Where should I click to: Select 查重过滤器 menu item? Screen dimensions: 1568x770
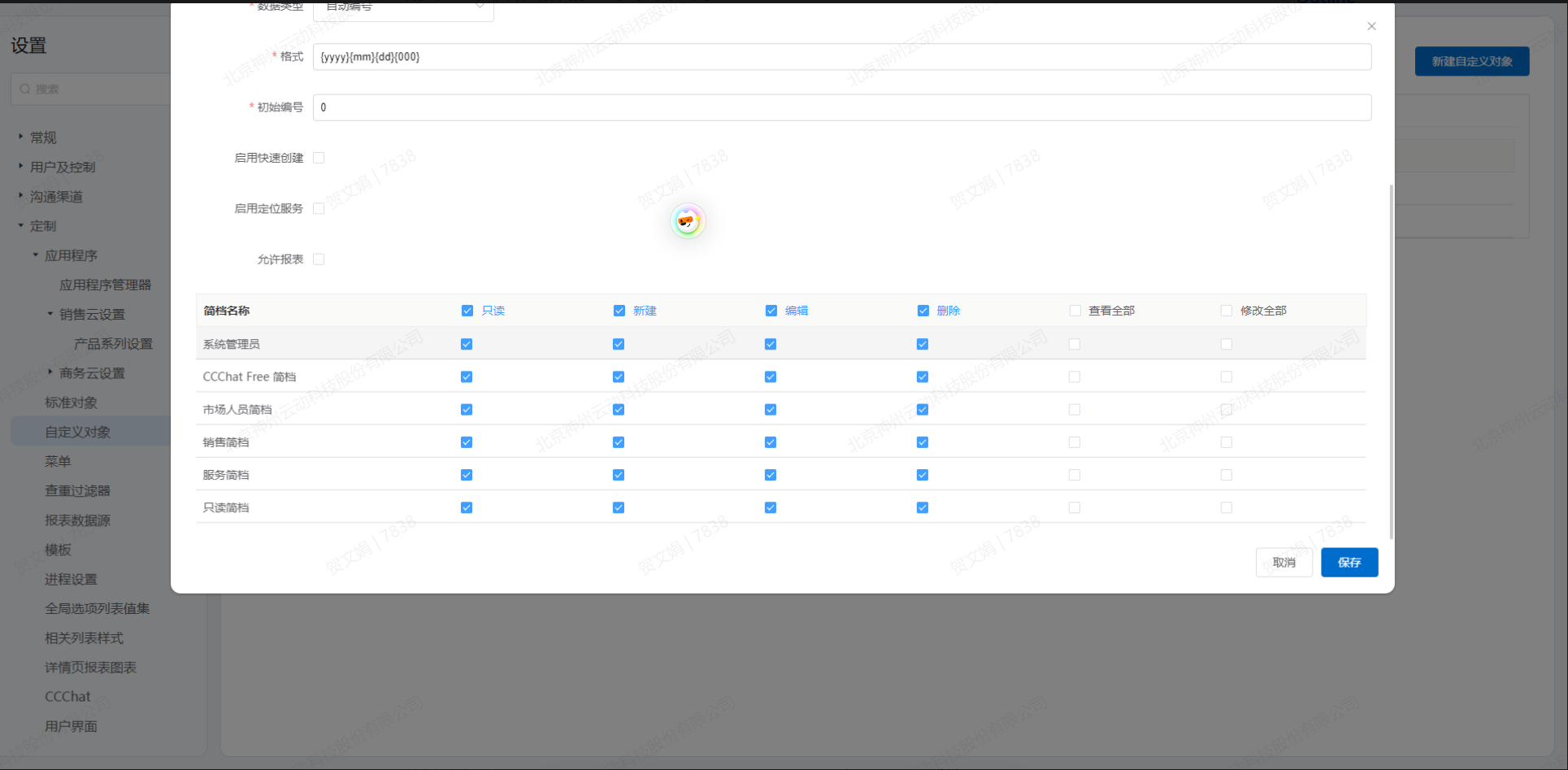[77, 490]
